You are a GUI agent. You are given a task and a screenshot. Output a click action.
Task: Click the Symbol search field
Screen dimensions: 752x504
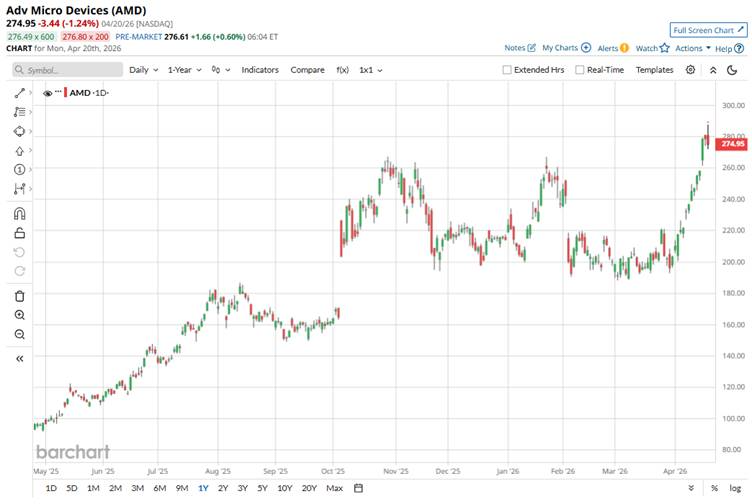(x=66, y=70)
